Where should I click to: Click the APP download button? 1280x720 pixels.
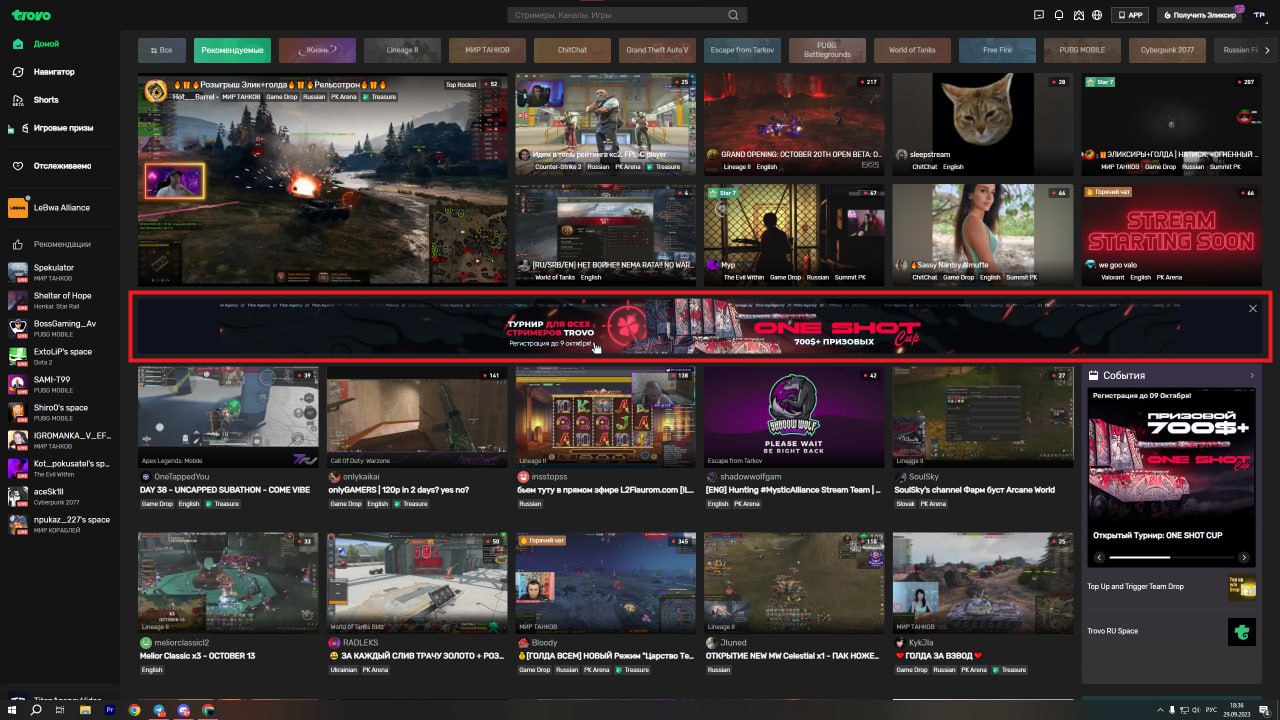pos(1130,15)
